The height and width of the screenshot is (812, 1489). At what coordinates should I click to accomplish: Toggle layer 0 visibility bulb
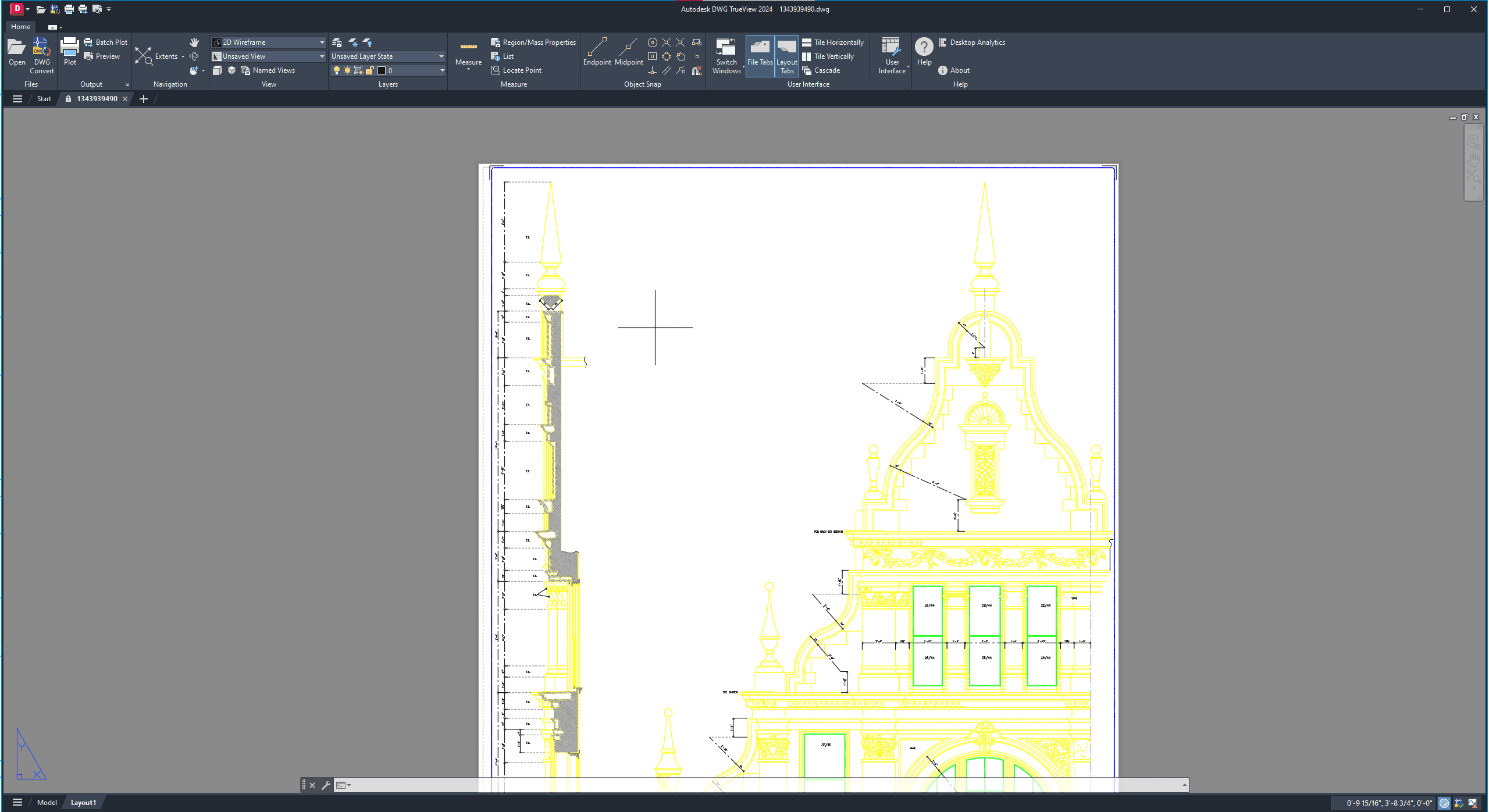[x=337, y=70]
